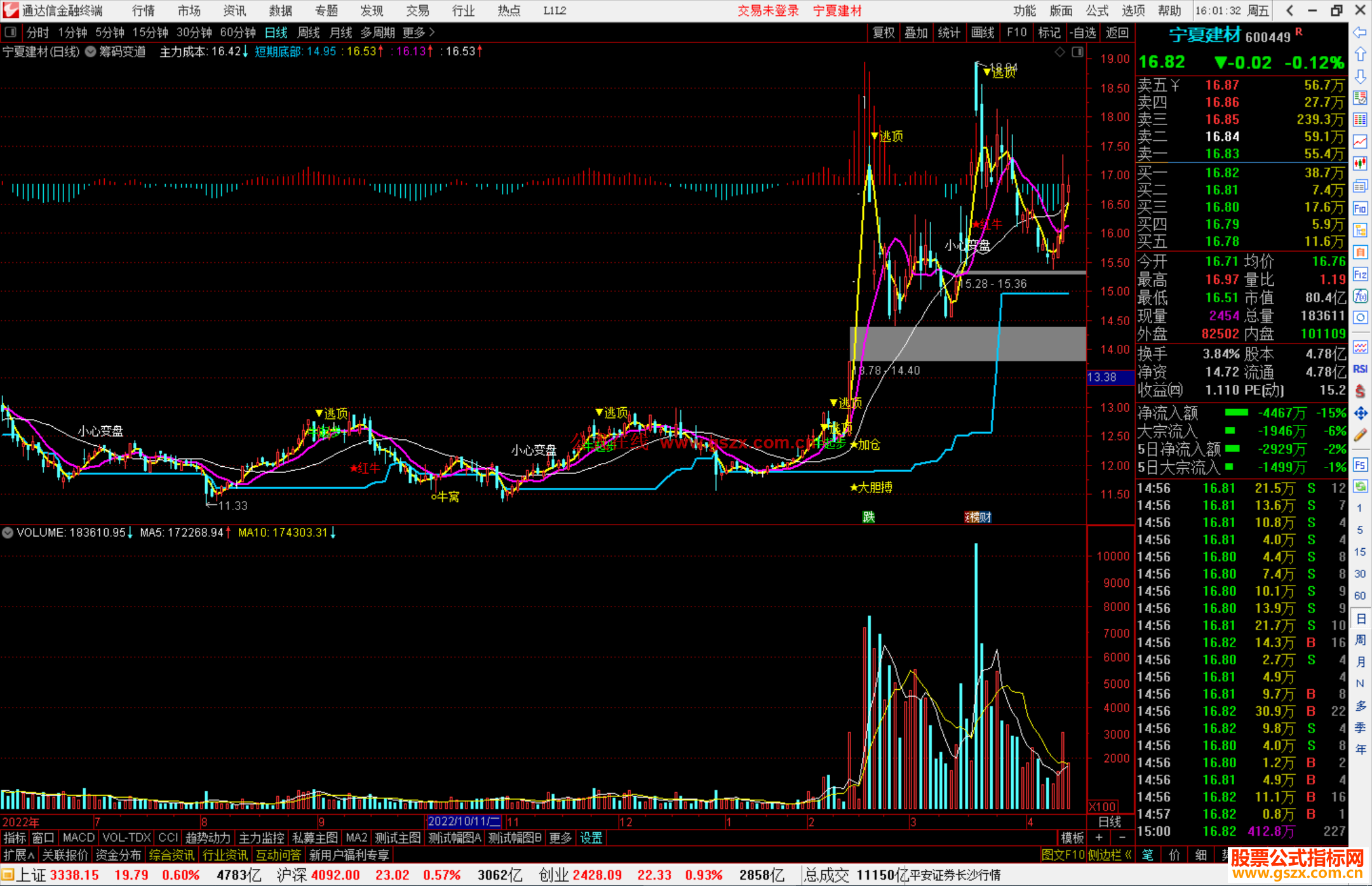This screenshot has width=1372, height=886.
Task: Click the 复权 button
Action: coord(884,32)
